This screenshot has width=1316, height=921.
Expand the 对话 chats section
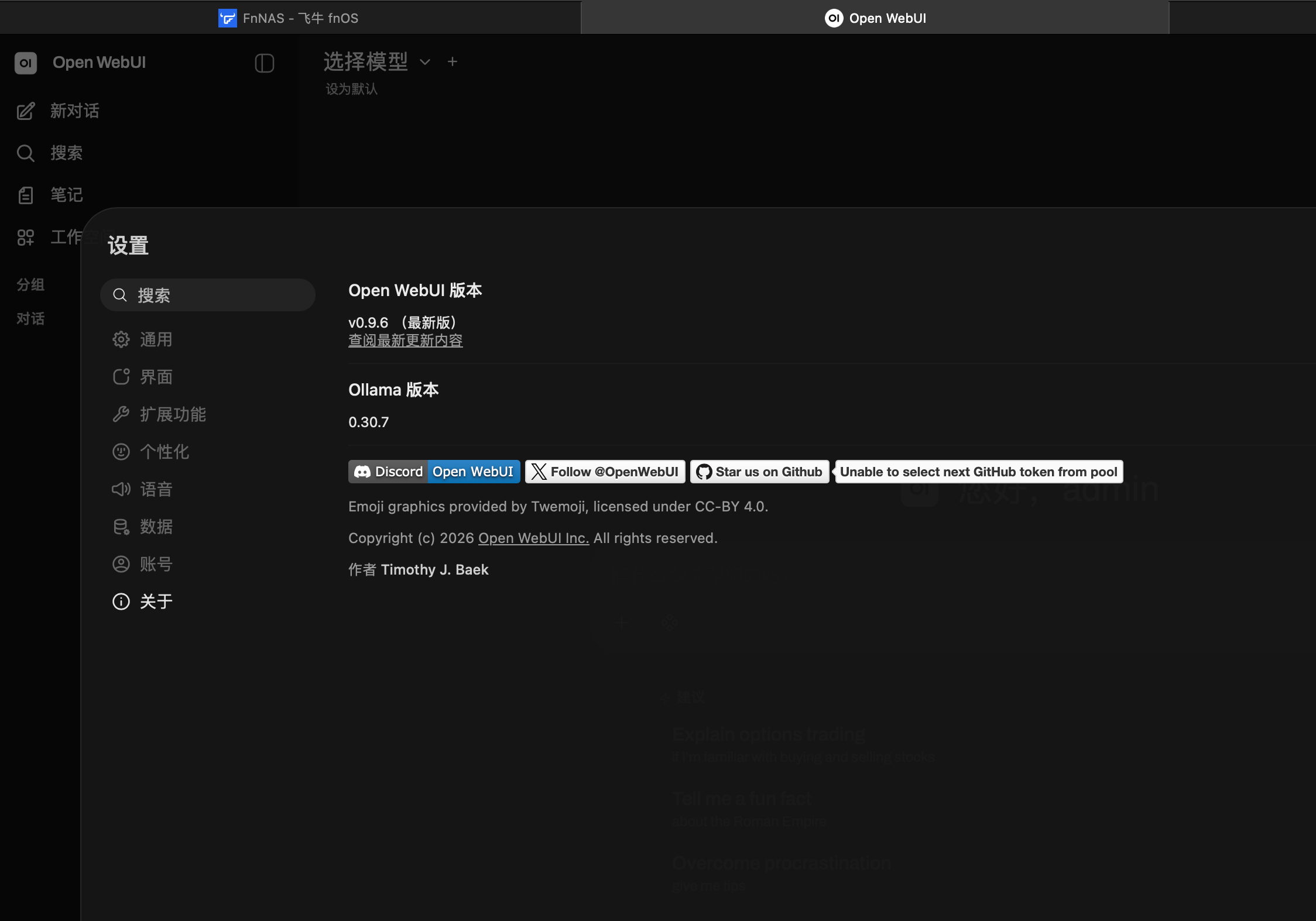coord(30,319)
